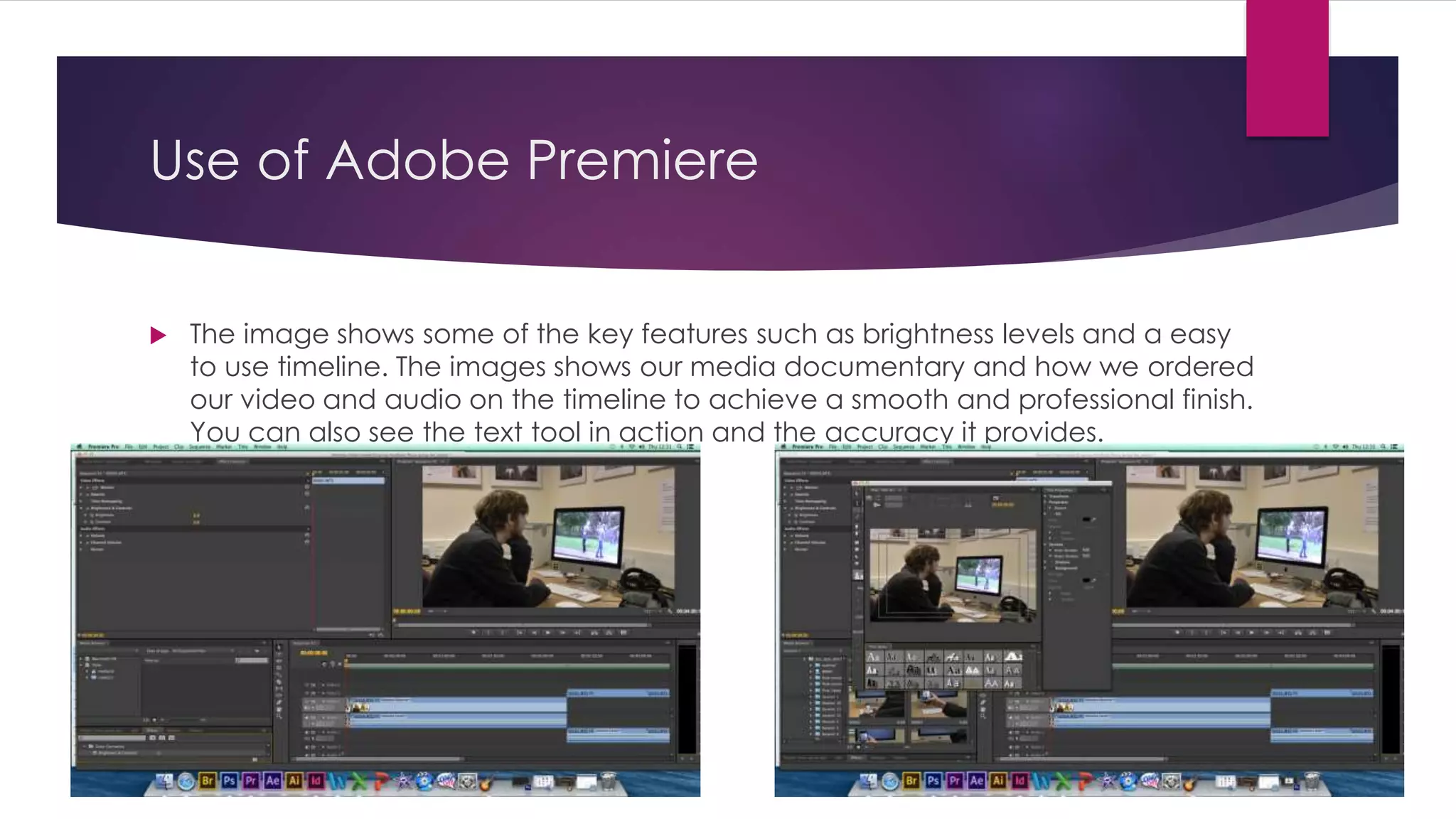The height and width of the screenshot is (819, 1456).
Task: Click the Brightness value in left Effect Controls
Action: pyautogui.click(x=196, y=515)
